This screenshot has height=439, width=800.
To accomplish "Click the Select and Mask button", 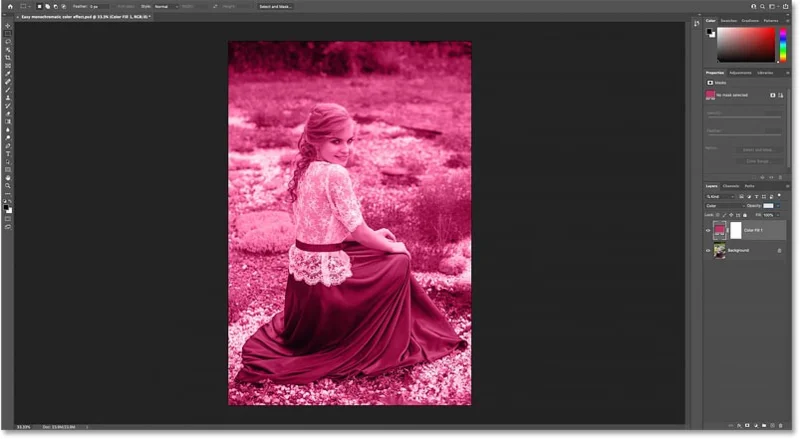I will pos(276,7).
